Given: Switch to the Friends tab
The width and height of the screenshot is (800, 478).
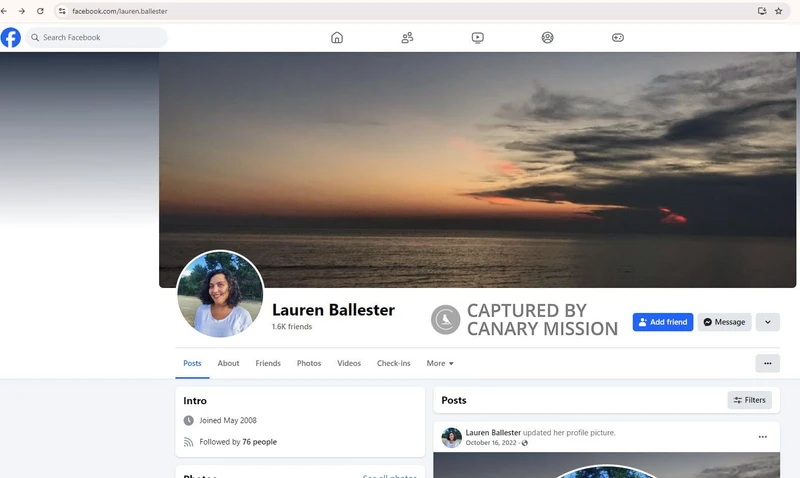Looking at the screenshot, I should click(x=268, y=363).
